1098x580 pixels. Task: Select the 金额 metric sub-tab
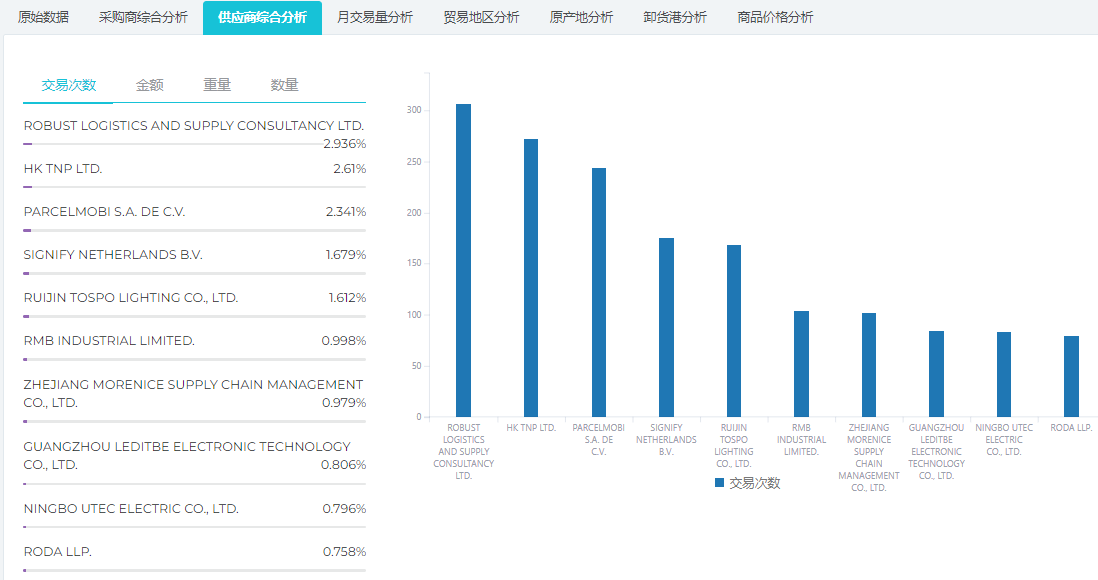[x=150, y=85]
